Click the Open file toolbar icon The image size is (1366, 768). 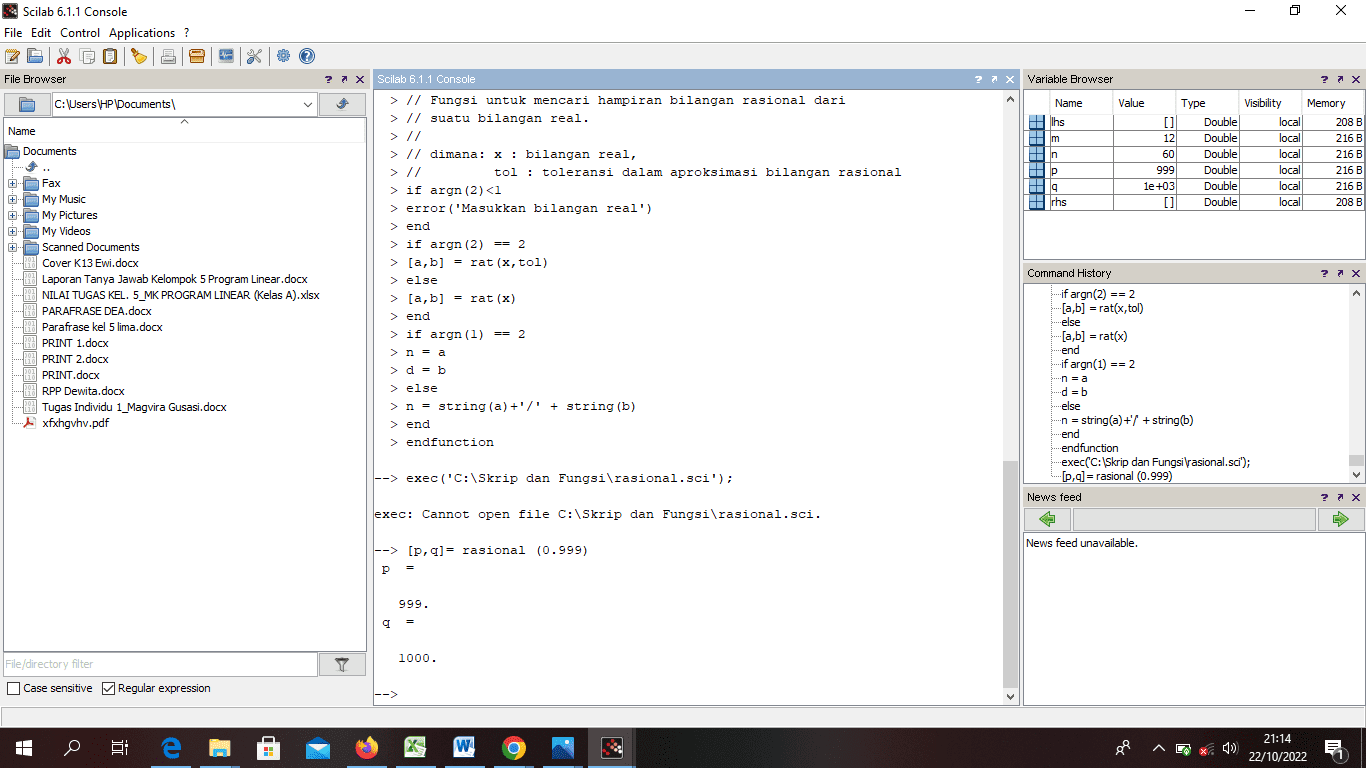[35, 56]
